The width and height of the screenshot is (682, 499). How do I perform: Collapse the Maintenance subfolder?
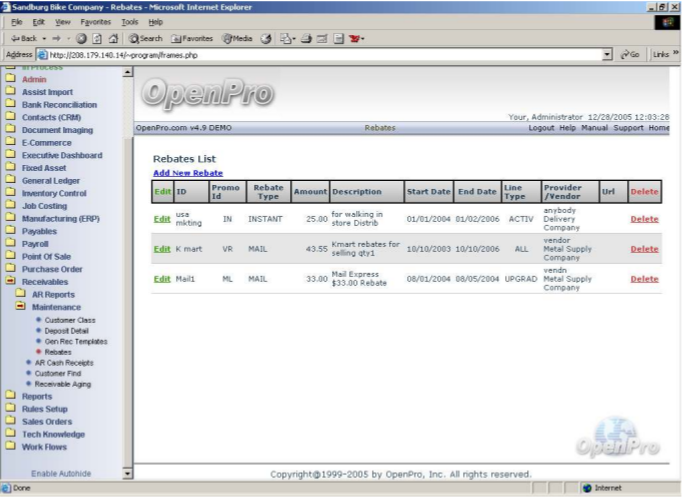click(x=20, y=307)
